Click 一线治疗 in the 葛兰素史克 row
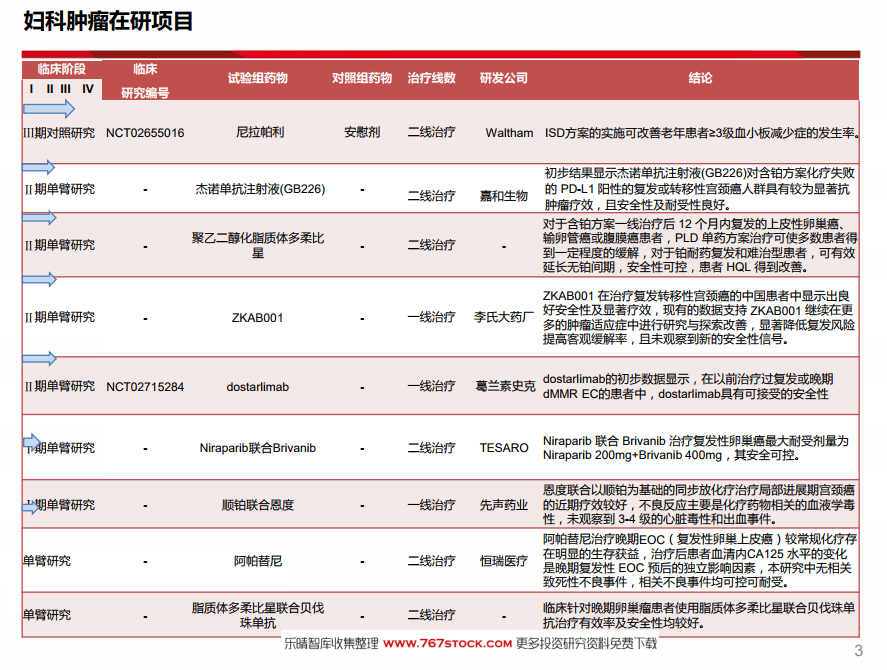887x670 pixels. point(432,386)
